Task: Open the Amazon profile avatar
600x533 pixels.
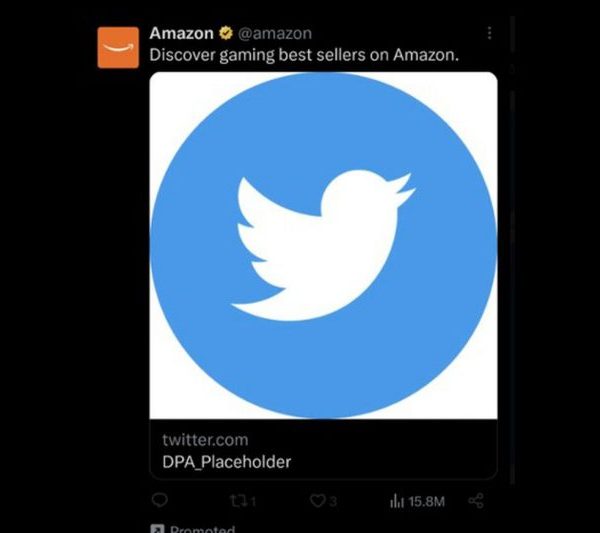Action: pos(118,47)
